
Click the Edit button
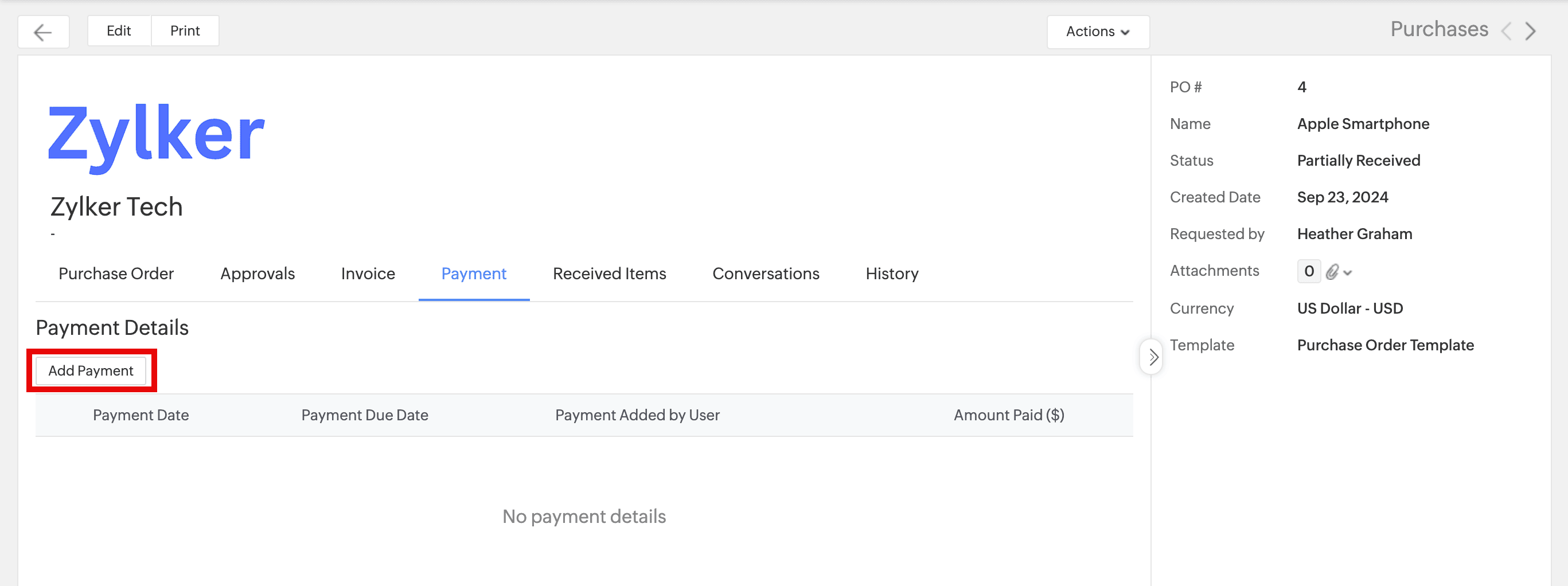(119, 31)
